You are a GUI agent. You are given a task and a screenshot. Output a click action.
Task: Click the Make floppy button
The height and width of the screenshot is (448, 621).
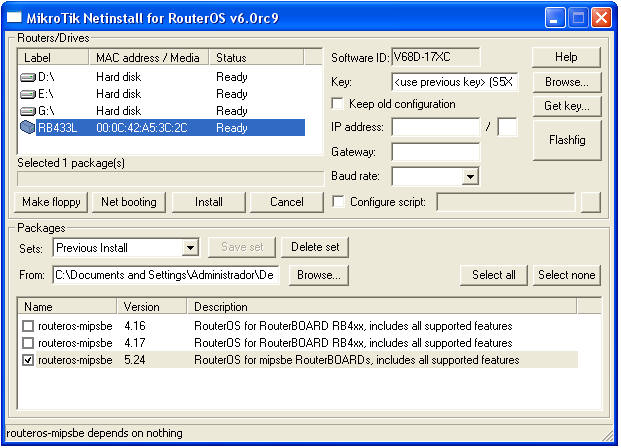click(x=51, y=202)
